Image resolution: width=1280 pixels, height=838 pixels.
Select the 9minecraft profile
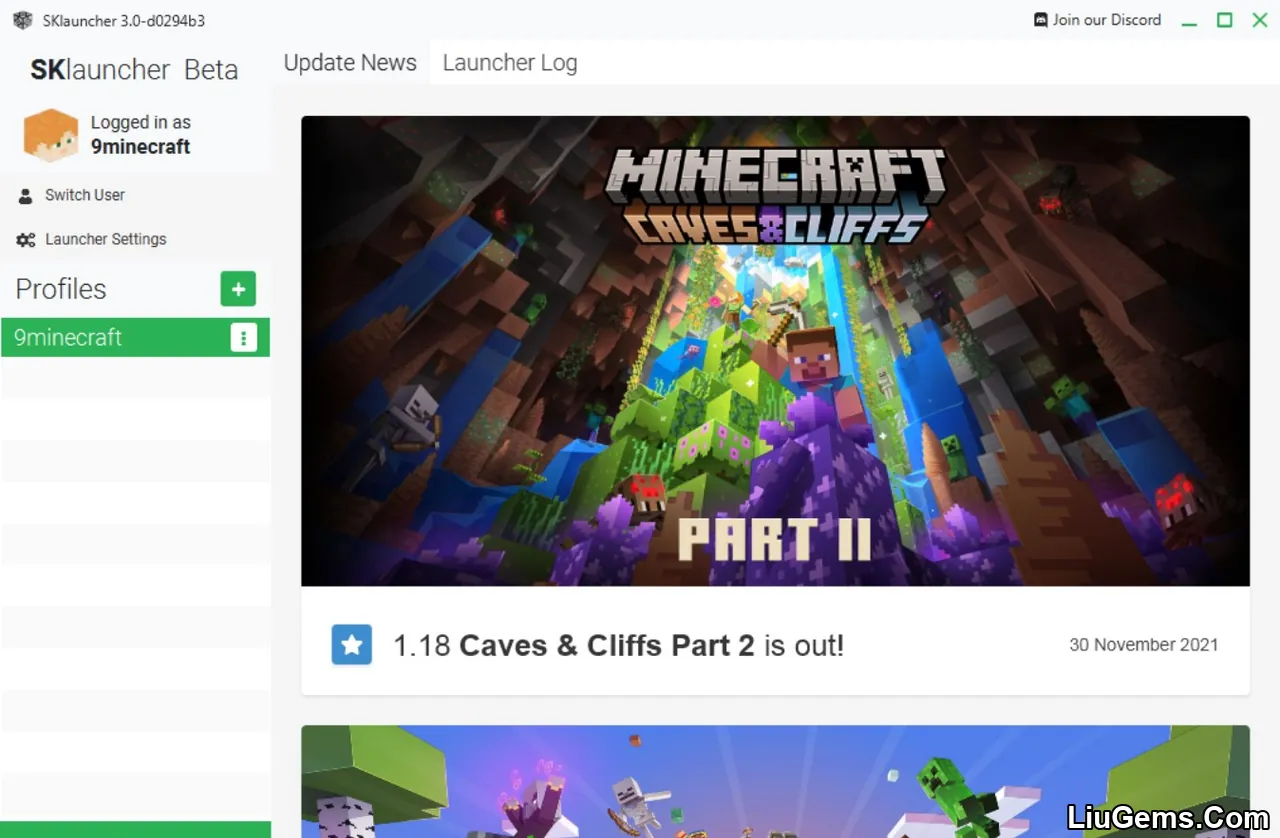click(x=135, y=337)
